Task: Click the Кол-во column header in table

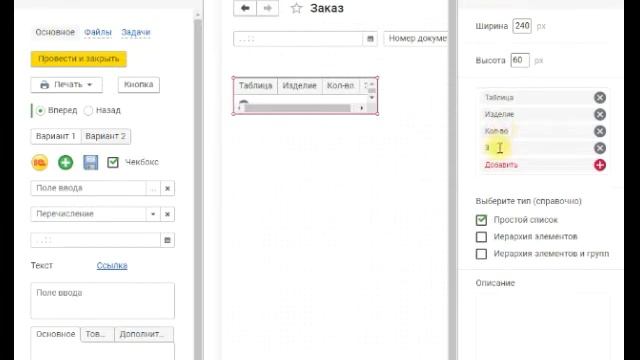Action: [x=341, y=86]
